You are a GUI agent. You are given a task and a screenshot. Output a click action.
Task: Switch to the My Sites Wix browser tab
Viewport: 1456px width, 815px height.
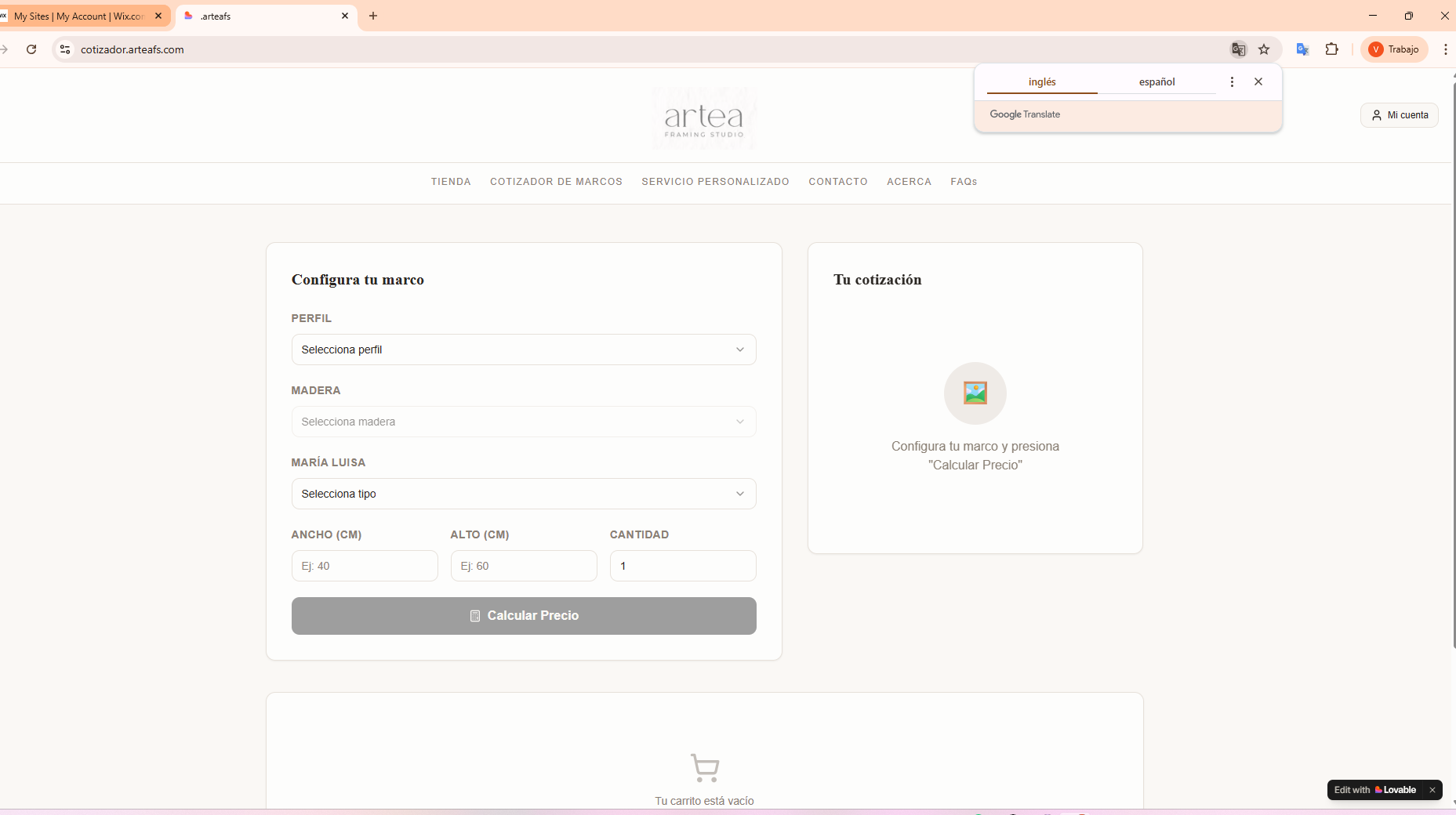click(x=78, y=16)
